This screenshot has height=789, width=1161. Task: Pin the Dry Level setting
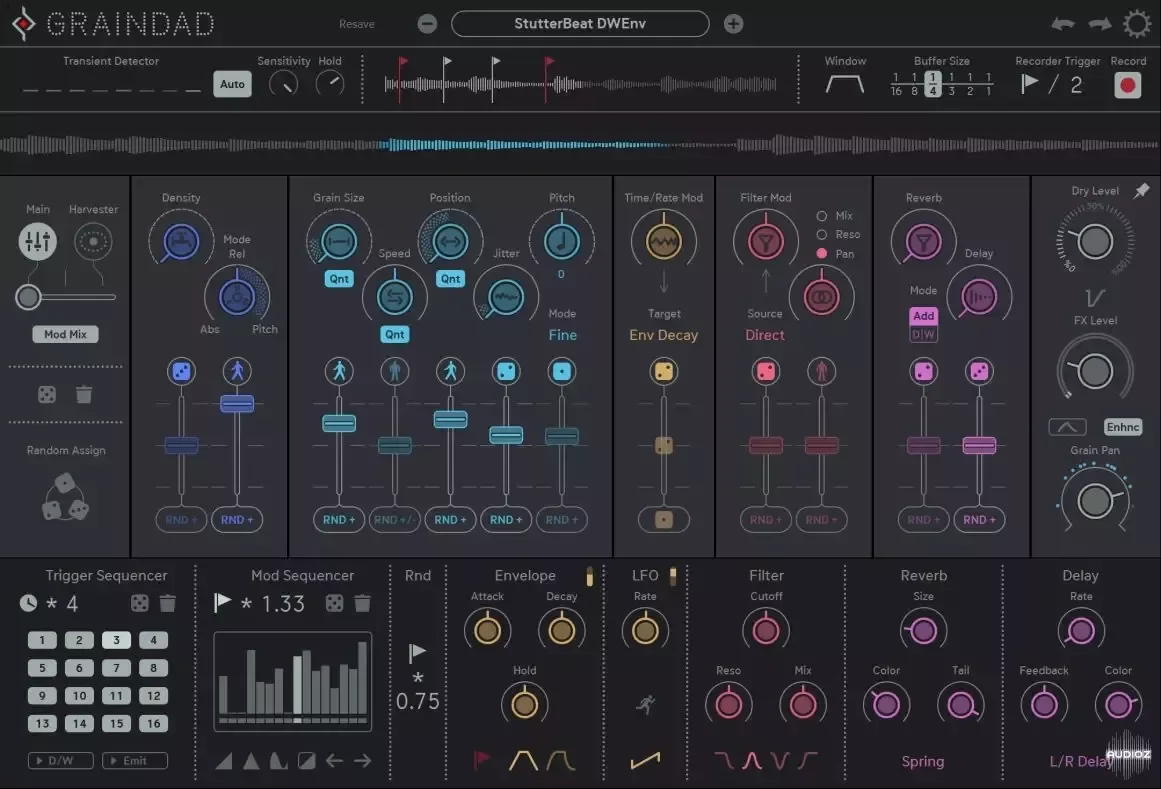(1141, 190)
